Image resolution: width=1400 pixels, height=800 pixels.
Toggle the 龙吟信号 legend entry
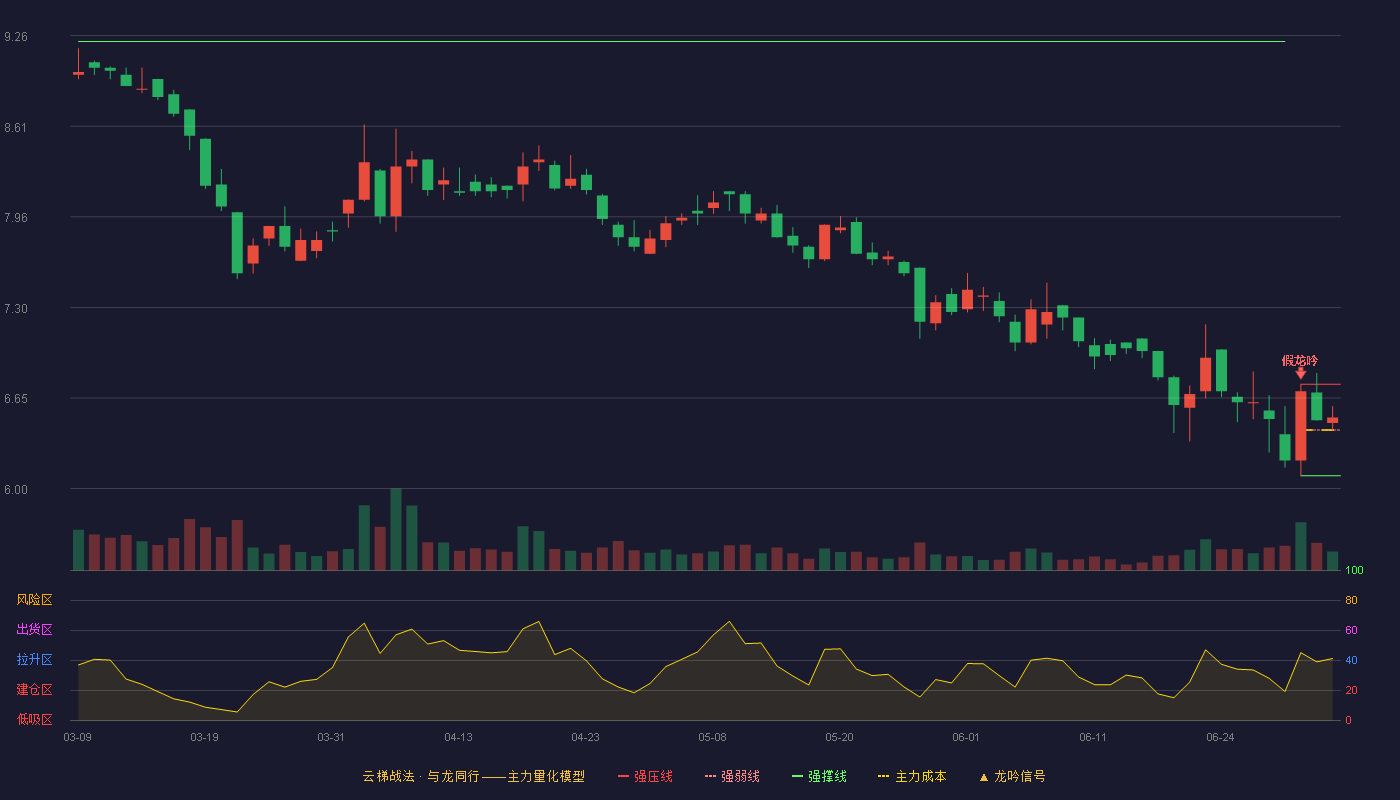(1012, 776)
